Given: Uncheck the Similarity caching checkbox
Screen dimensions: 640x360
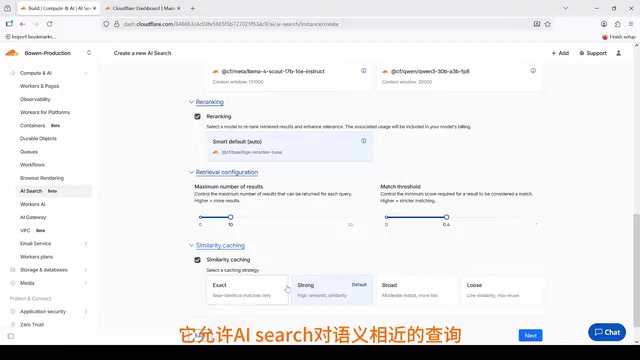Looking at the screenshot, I should pos(198,260).
